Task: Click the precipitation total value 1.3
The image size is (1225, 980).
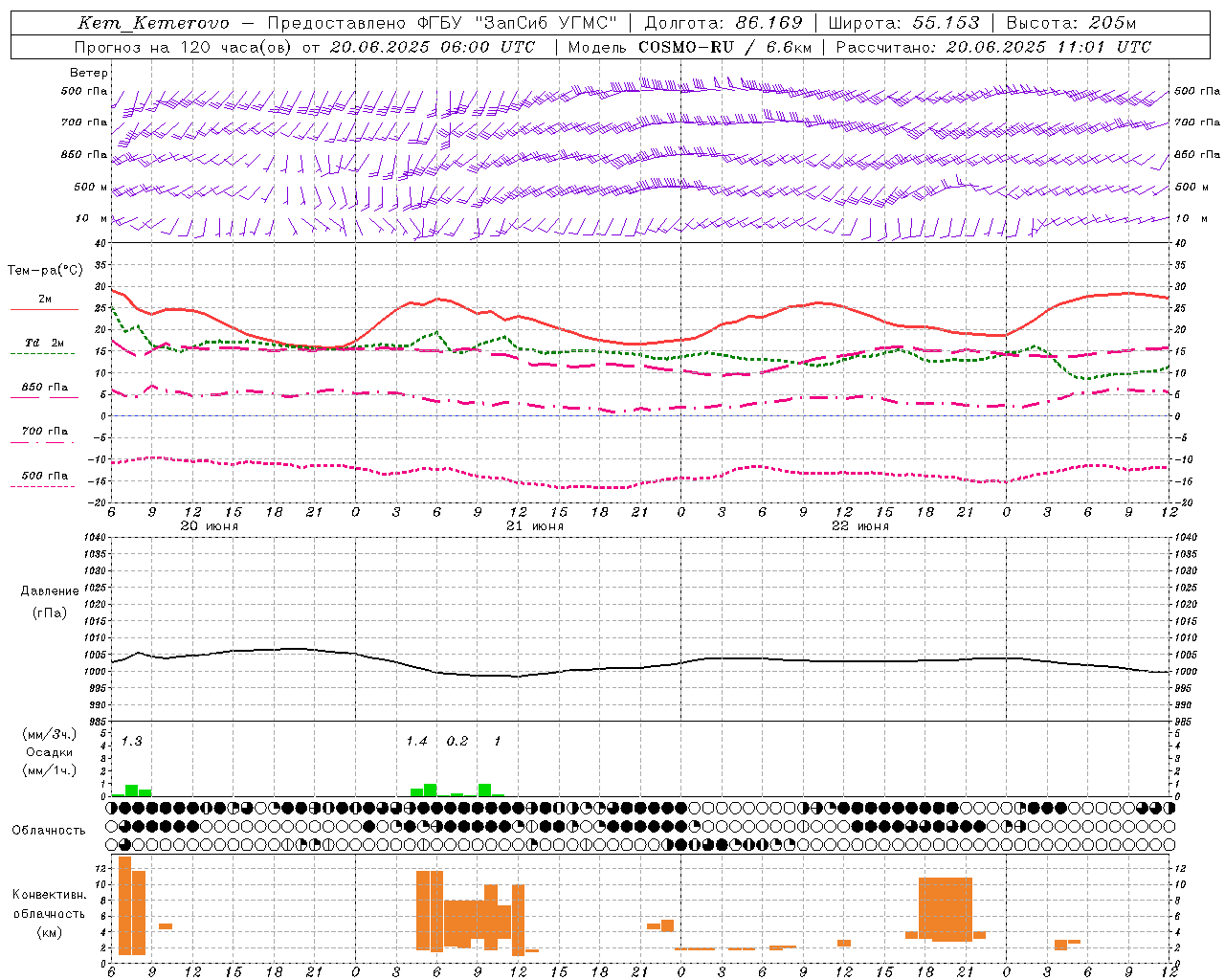Action: 131,742
